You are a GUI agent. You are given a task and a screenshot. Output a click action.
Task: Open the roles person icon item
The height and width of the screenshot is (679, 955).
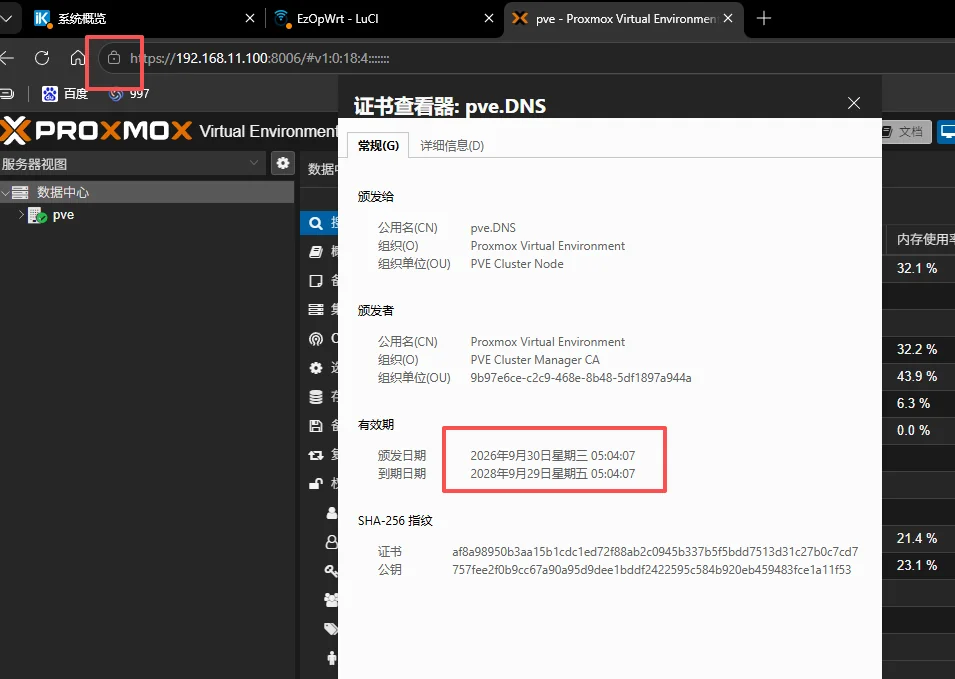point(331,658)
